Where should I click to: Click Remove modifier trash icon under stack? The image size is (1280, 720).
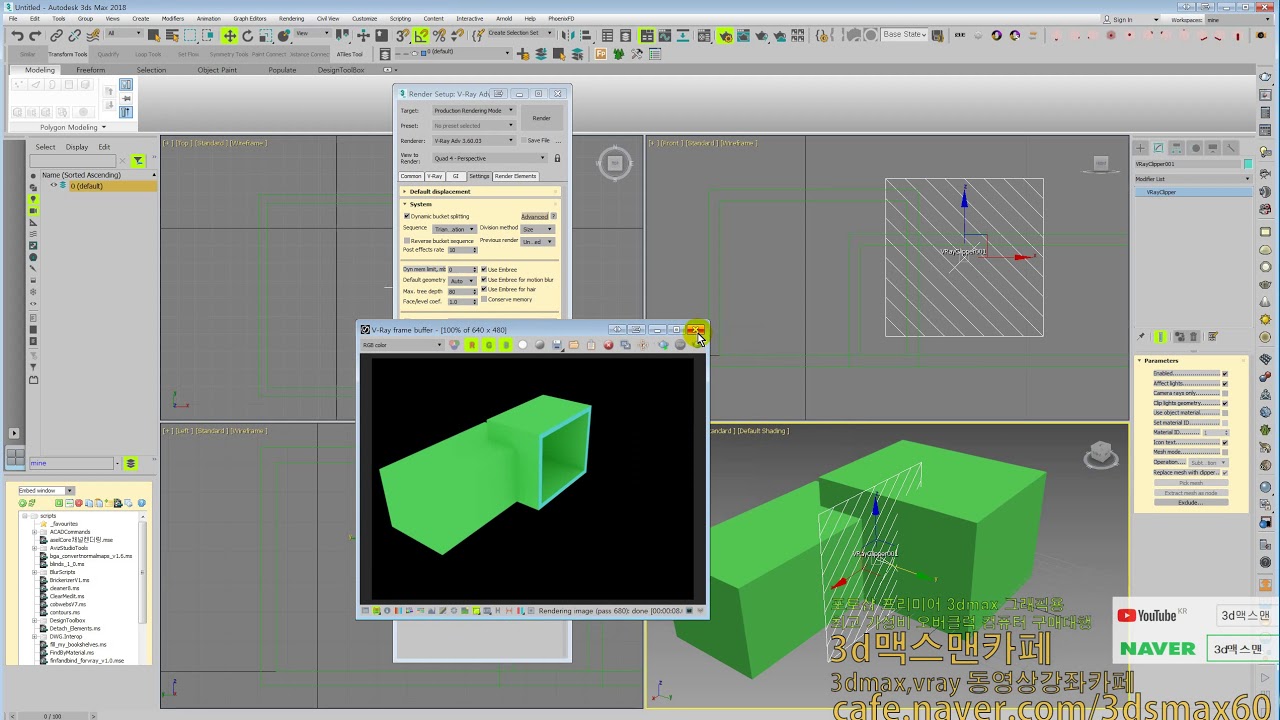(1195, 337)
